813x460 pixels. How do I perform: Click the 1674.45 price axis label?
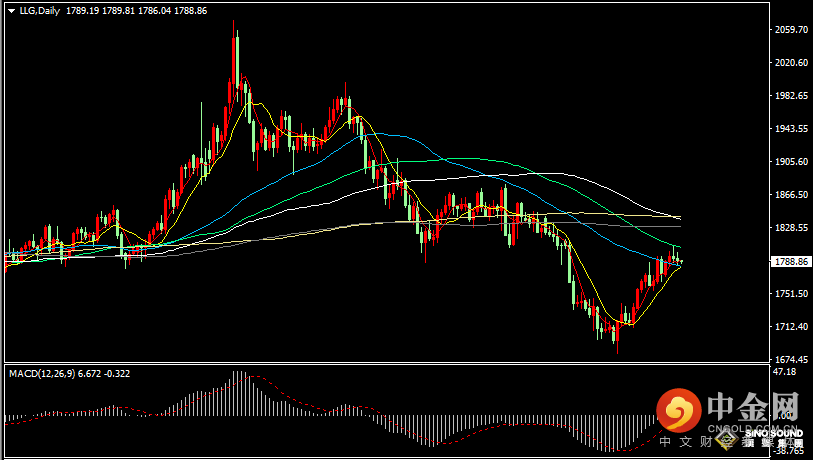coord(790,359)
